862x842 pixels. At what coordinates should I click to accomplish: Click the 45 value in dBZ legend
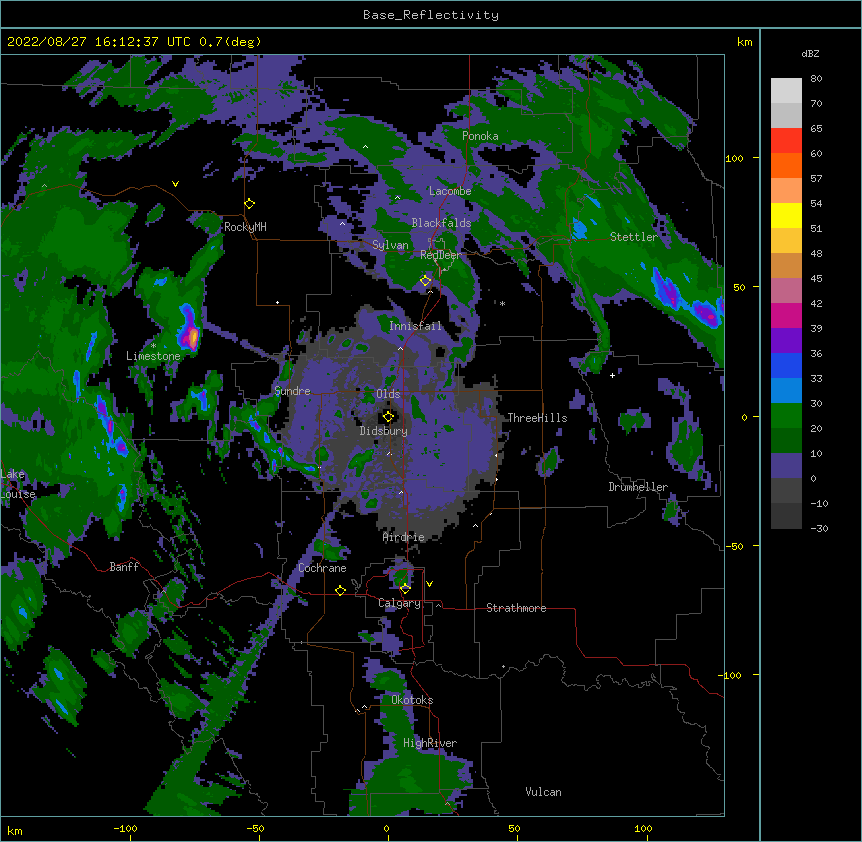pos(816,278)
